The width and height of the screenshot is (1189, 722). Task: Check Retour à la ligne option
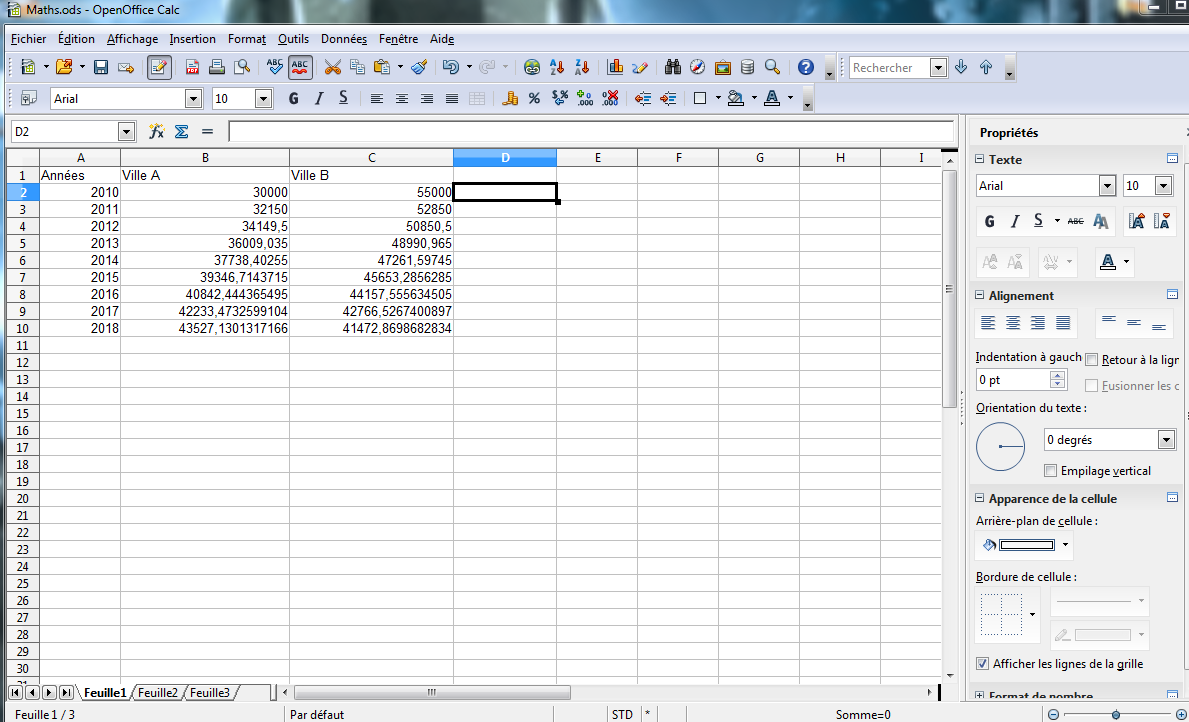coord(1092,360)
